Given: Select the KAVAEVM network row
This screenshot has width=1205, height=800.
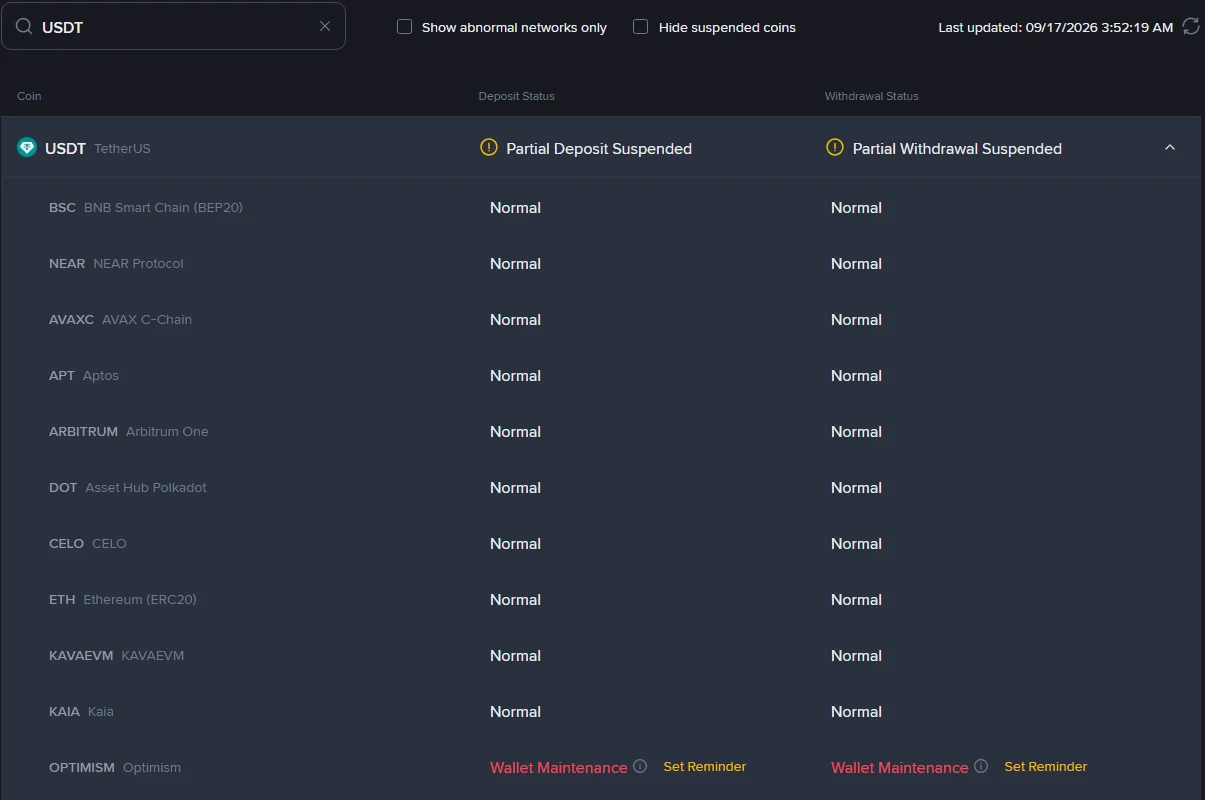Looking at the screenshot, I should [x=602, y=656].
